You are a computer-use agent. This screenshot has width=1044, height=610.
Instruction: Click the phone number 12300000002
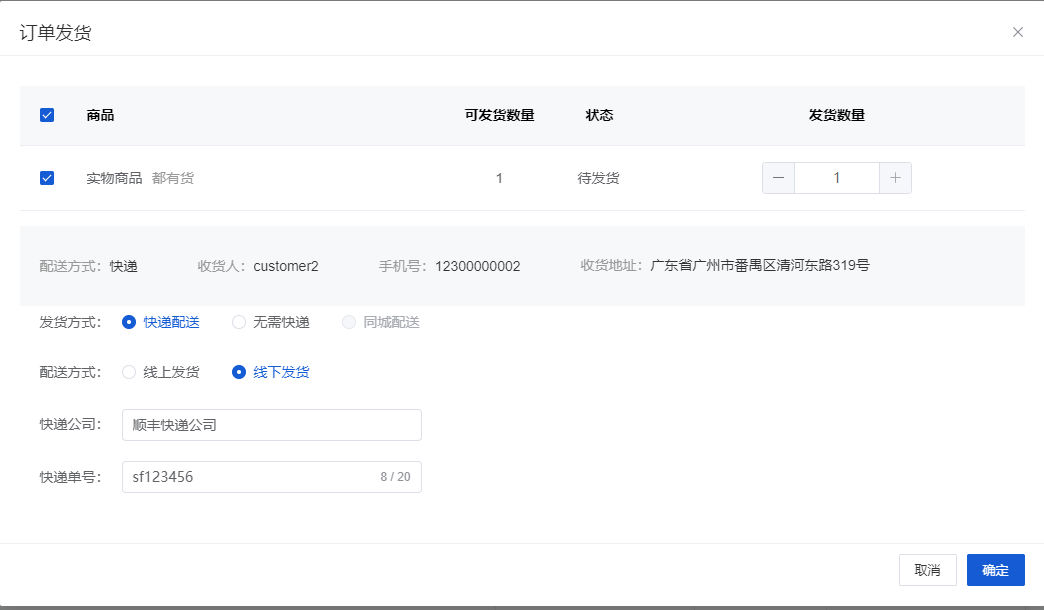477,266
